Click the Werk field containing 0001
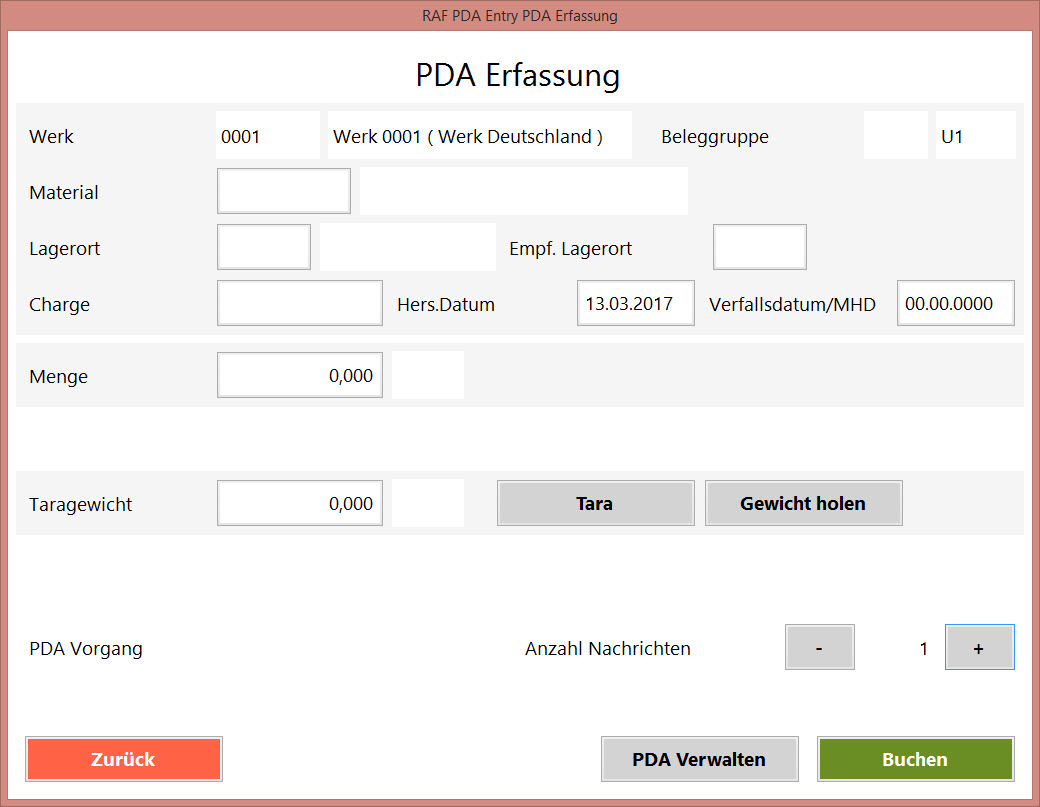This screenshot has width=1040, height=807. [267, 135]
